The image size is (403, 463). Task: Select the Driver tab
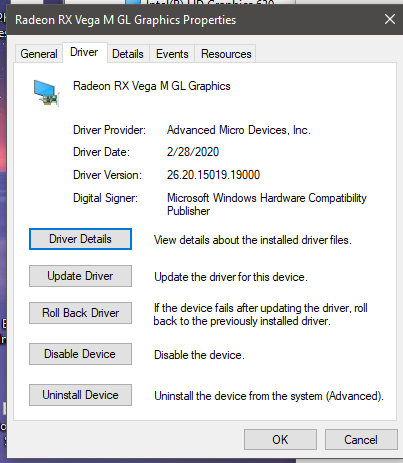click(x=84, y=52)
